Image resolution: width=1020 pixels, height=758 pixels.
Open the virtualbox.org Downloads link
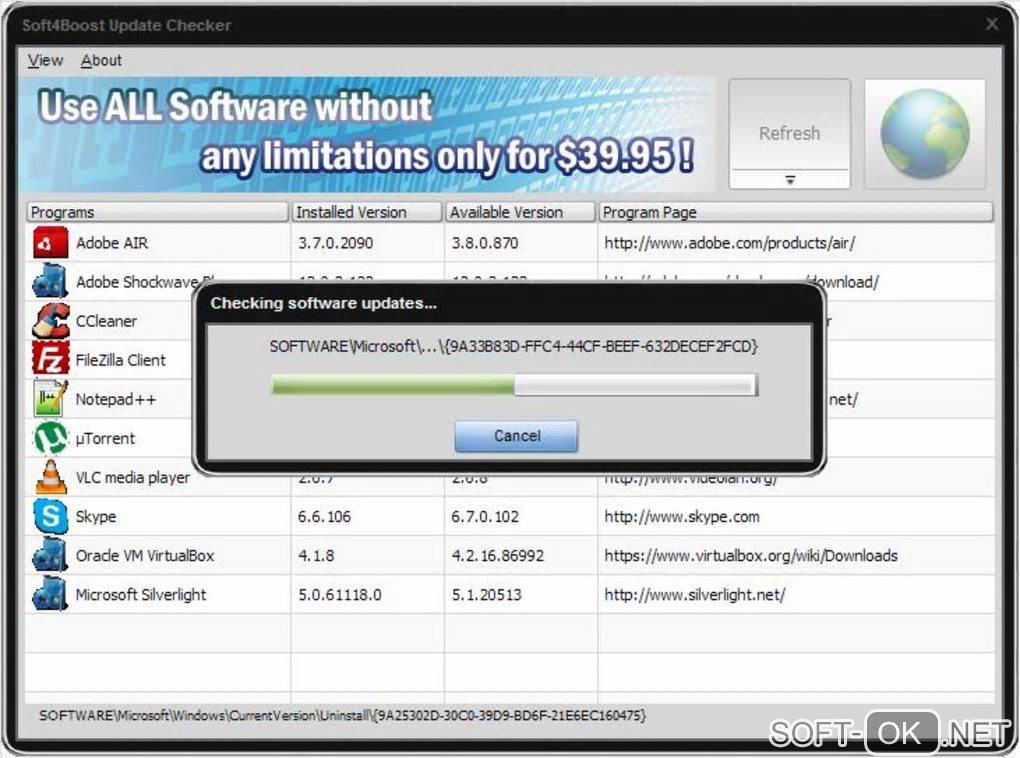click(x=751, y=556)
